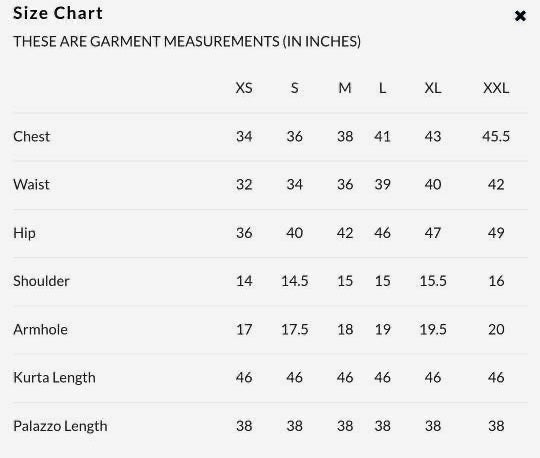
Task: Select the XS size column header
Action: 244,88
